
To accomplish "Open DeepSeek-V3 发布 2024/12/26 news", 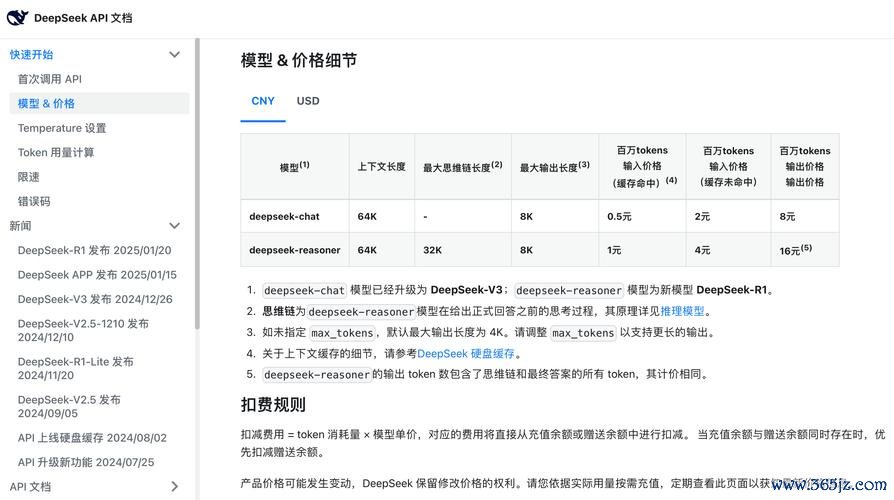I will coord(95,299).
